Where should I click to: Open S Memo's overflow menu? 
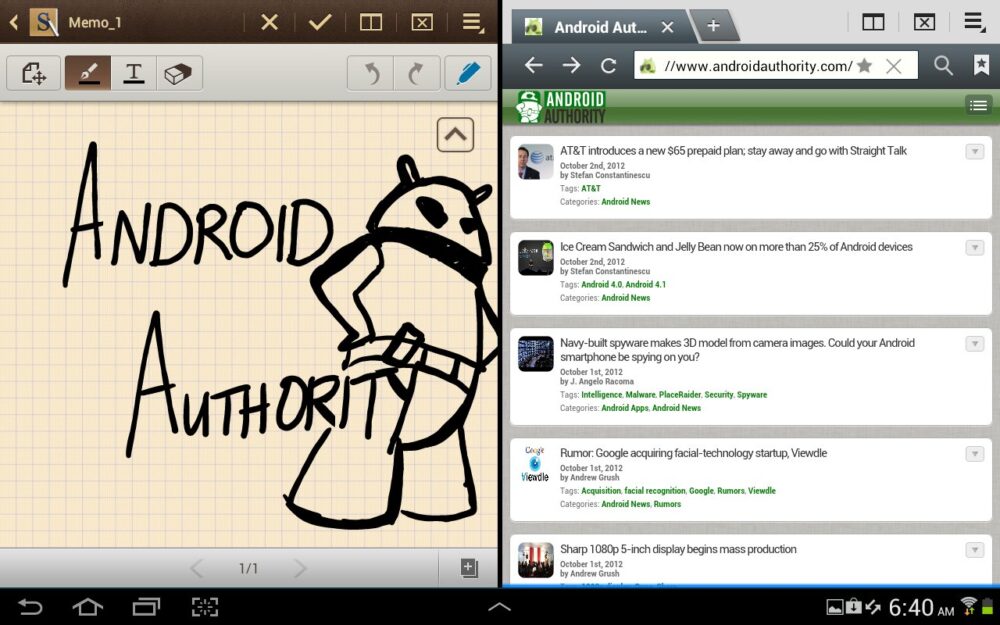[472, 22]
